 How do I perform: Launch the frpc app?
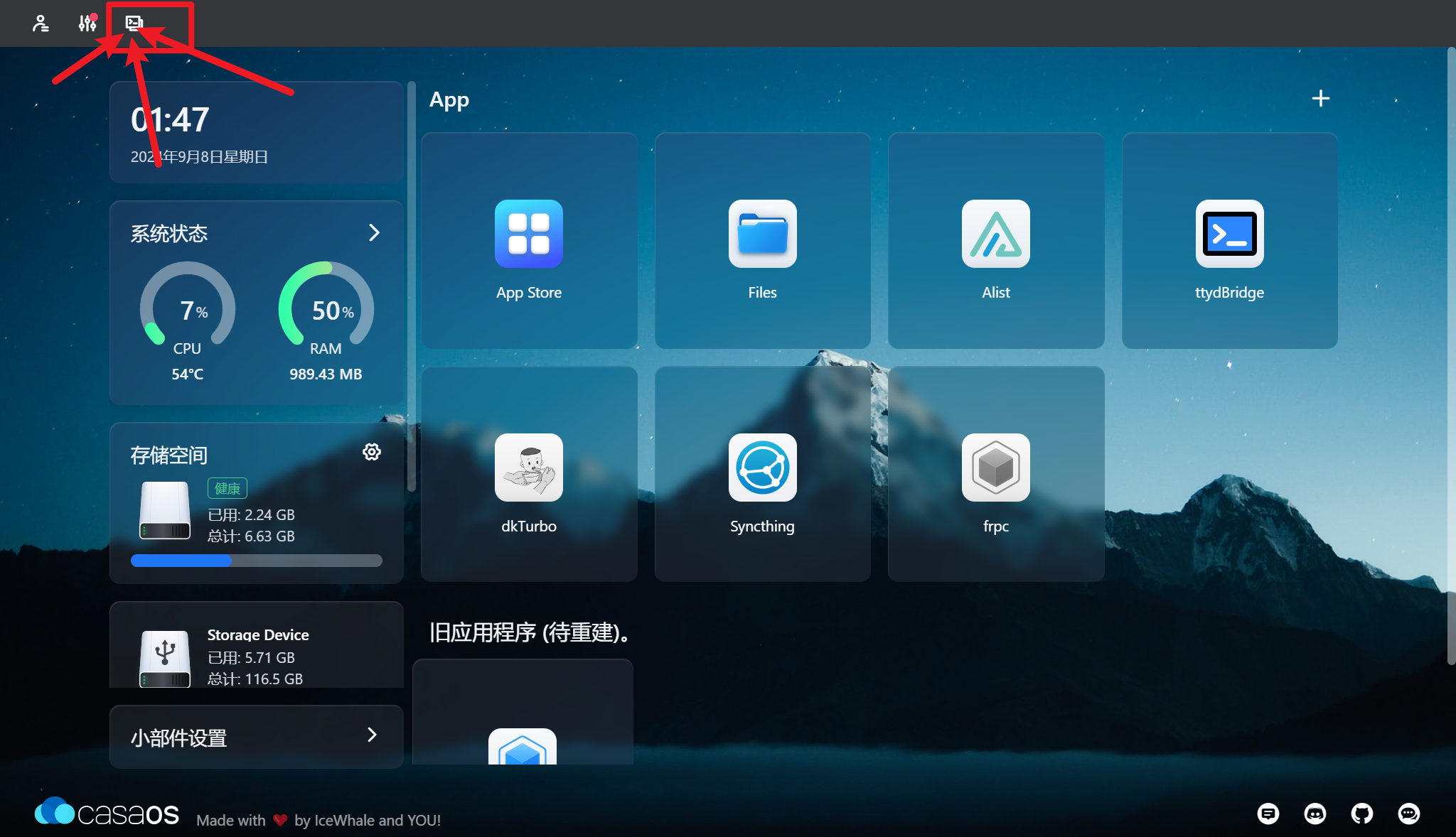(x=995, y=468)
